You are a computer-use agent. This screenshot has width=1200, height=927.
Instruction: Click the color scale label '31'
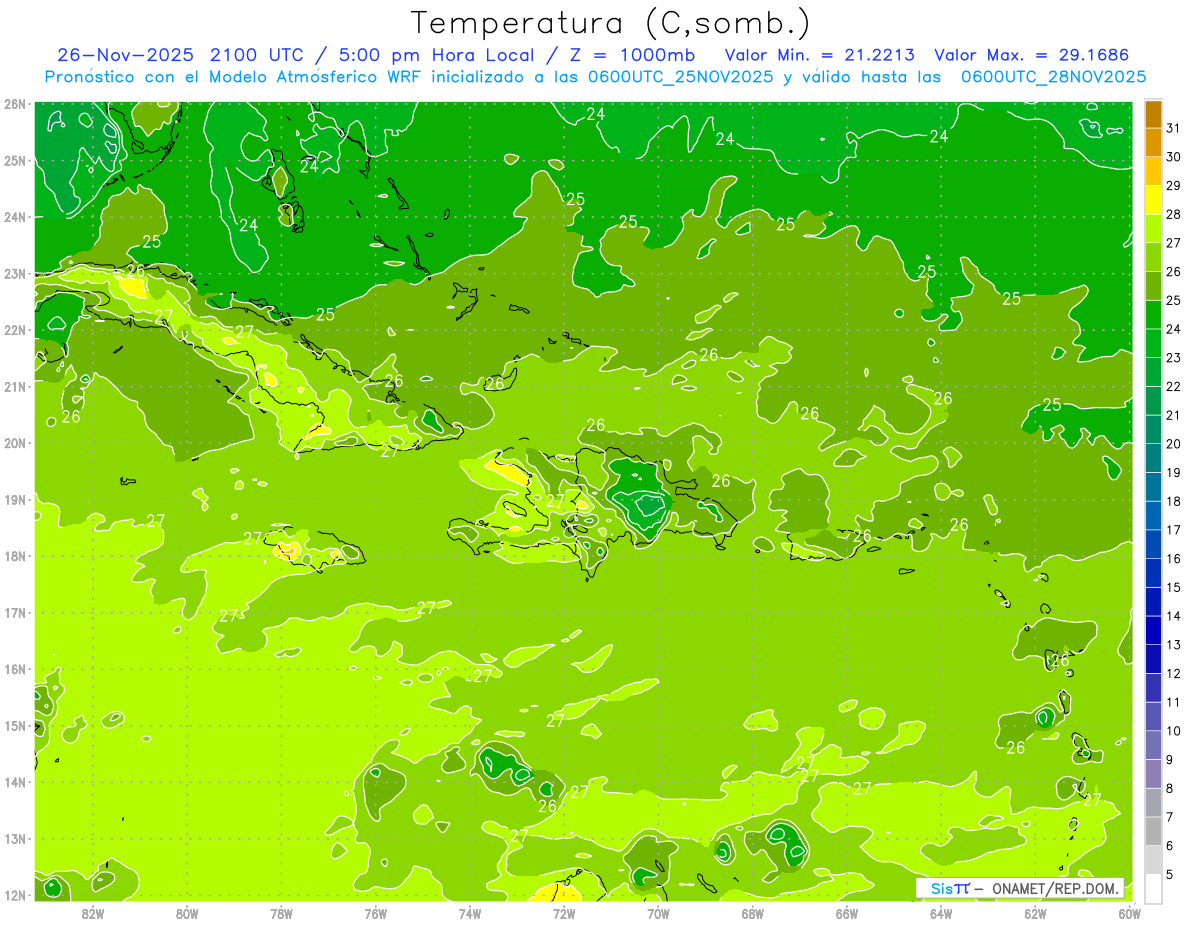(x=1174, y=128)
